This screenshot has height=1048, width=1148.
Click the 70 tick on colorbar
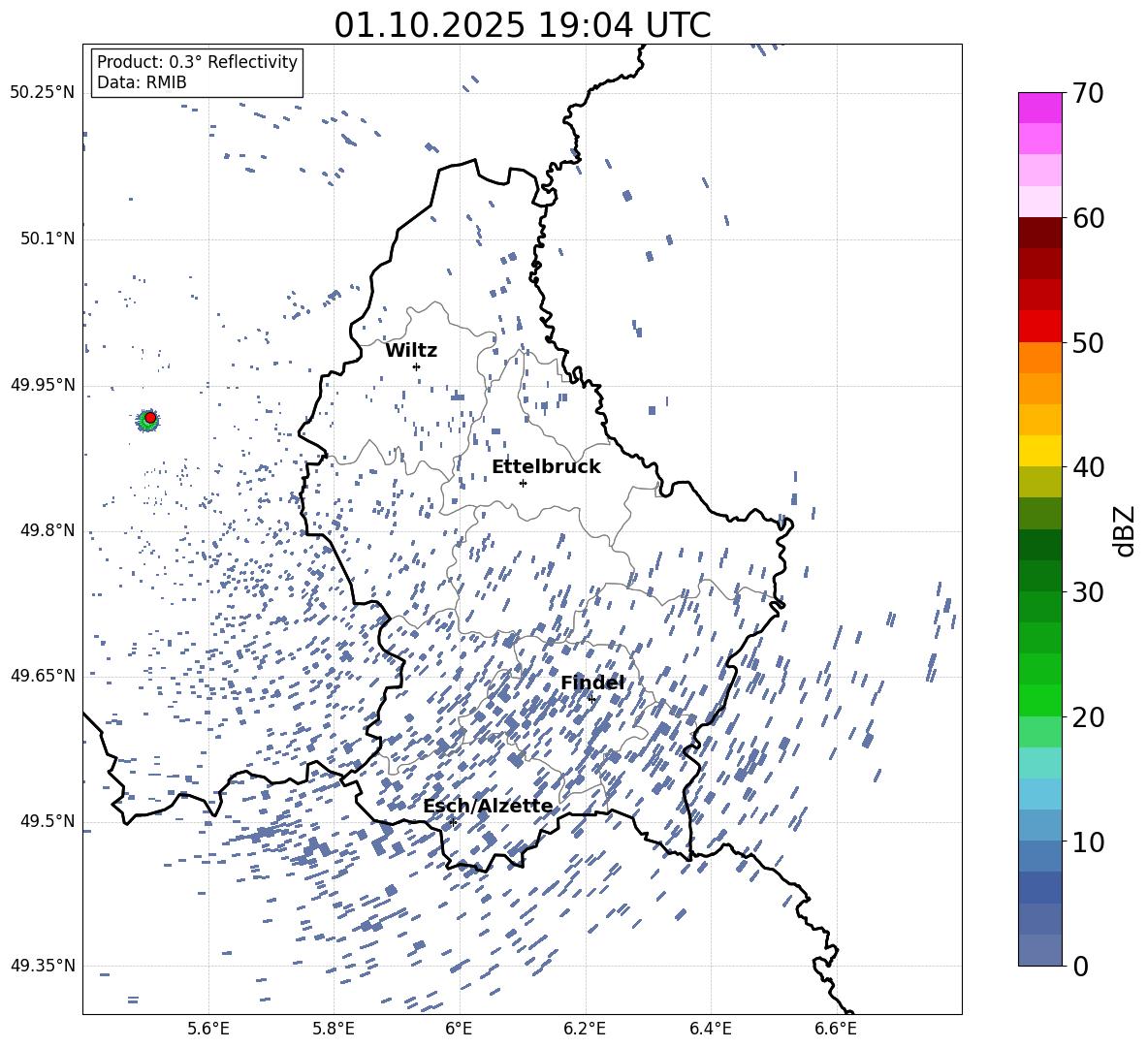[x=1088, y=94]
